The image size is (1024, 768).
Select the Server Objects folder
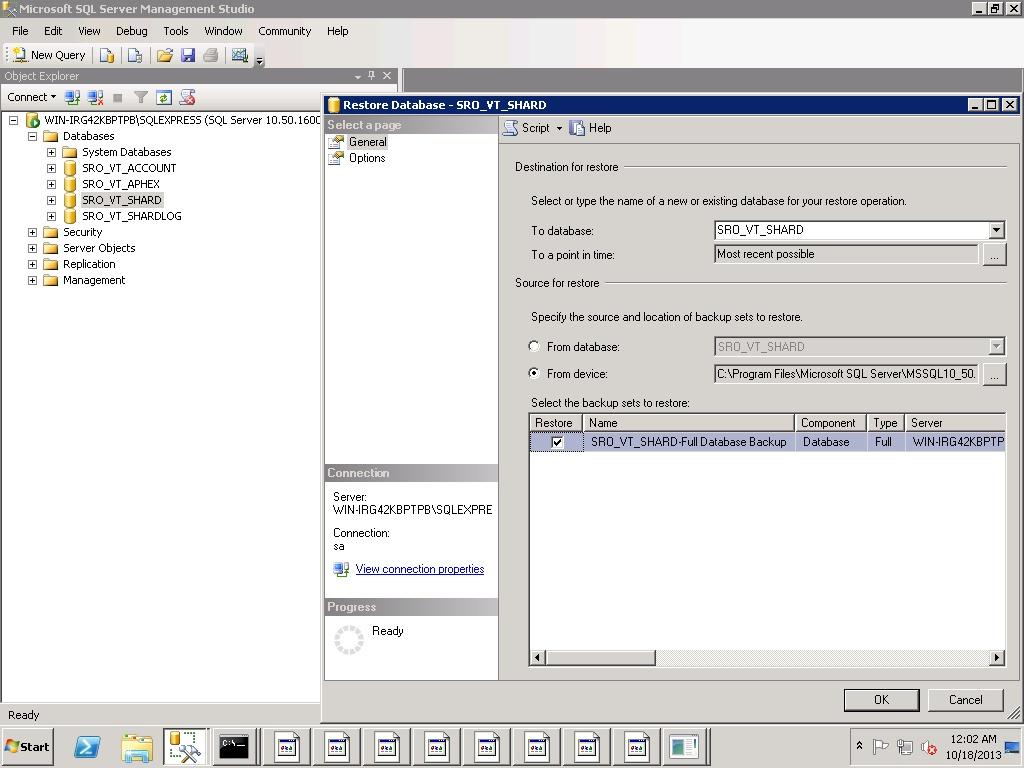pyautogui.click(x=99, y=248)
